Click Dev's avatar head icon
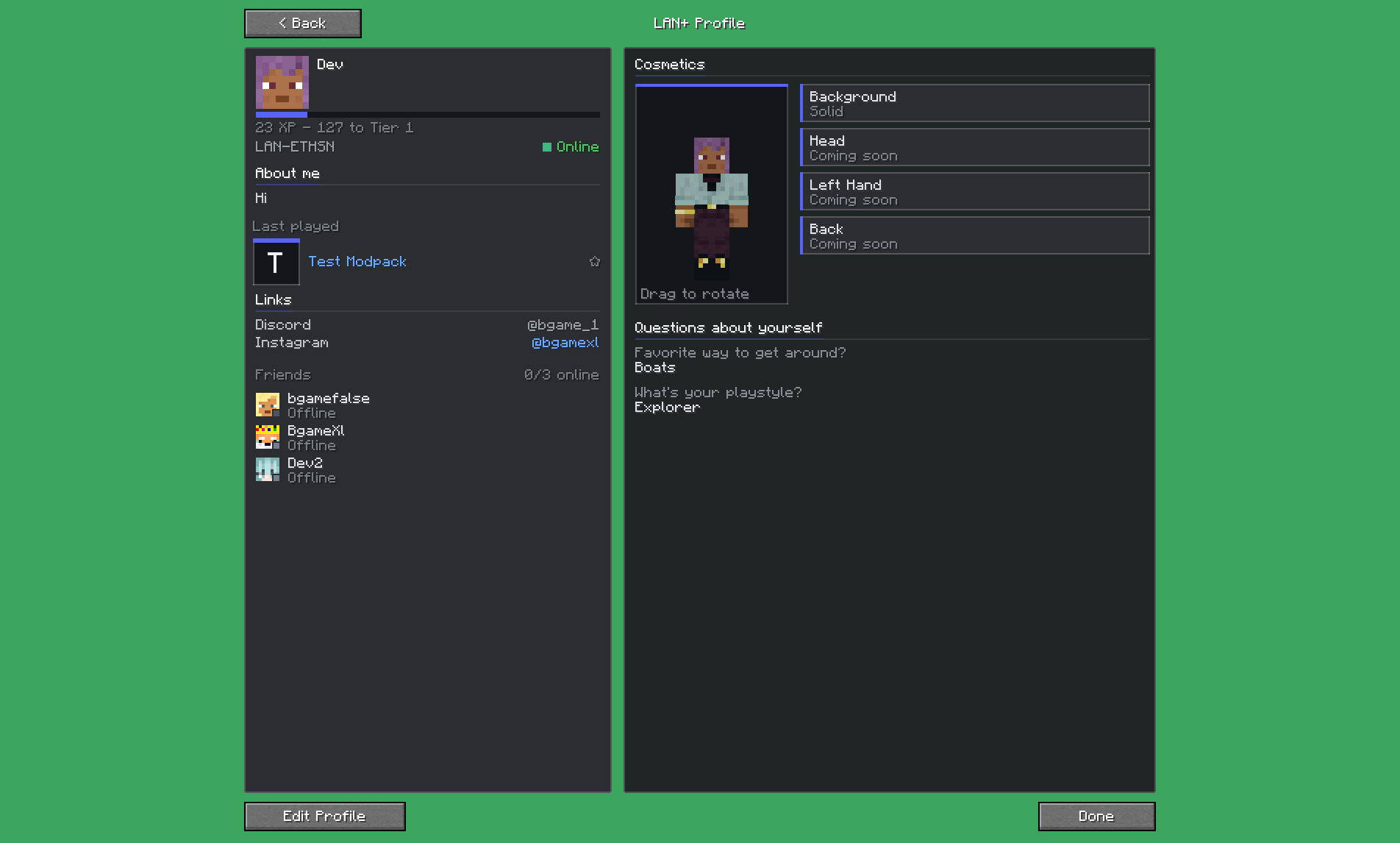This screenshot has height=843, width=1400. click(282, 82)
